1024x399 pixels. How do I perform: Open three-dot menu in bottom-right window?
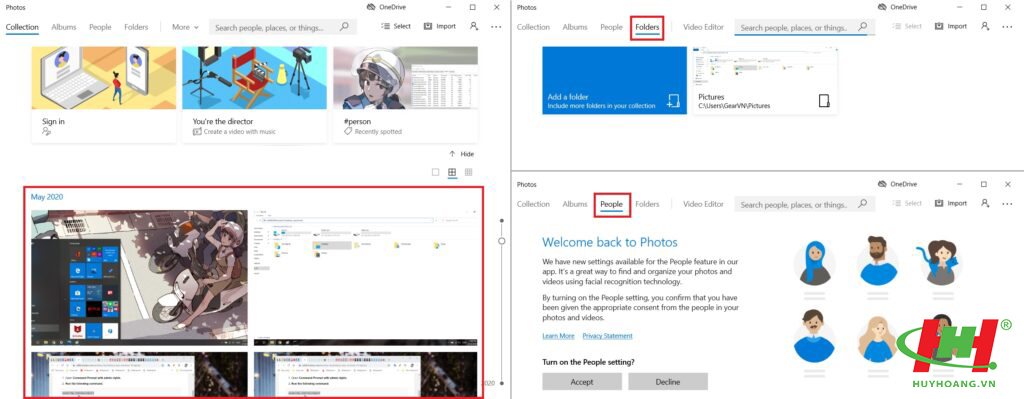coord(1007,204)
